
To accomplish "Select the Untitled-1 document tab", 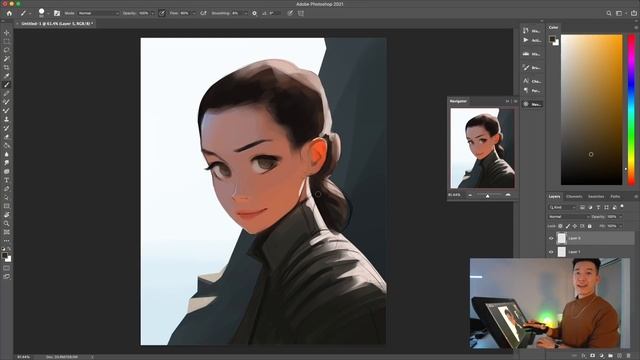I will click(57, 24).
